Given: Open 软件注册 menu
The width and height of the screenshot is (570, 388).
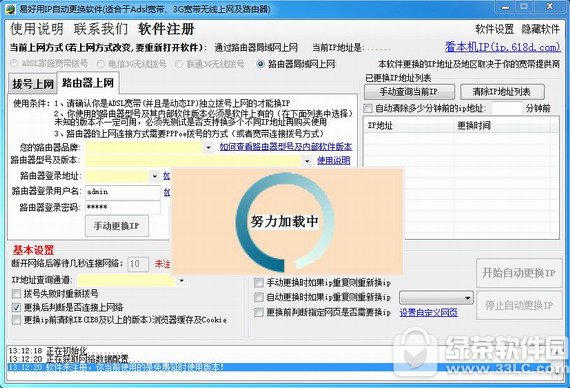Looking at the screenshot, I should pos(166,29).
